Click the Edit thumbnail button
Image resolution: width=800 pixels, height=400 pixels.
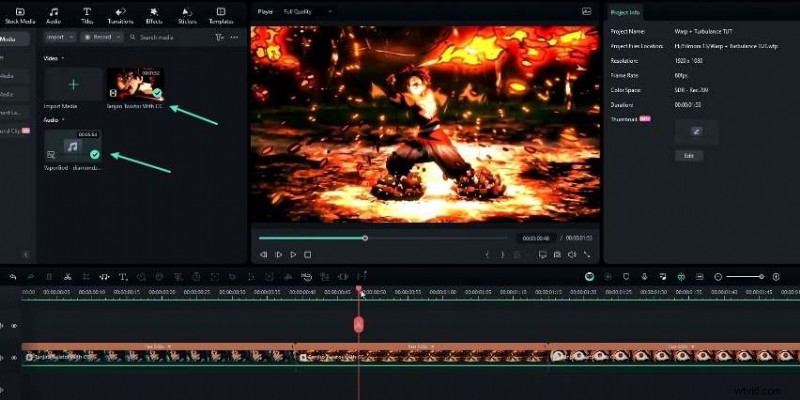pyautogui.click(x=688, y=156)
